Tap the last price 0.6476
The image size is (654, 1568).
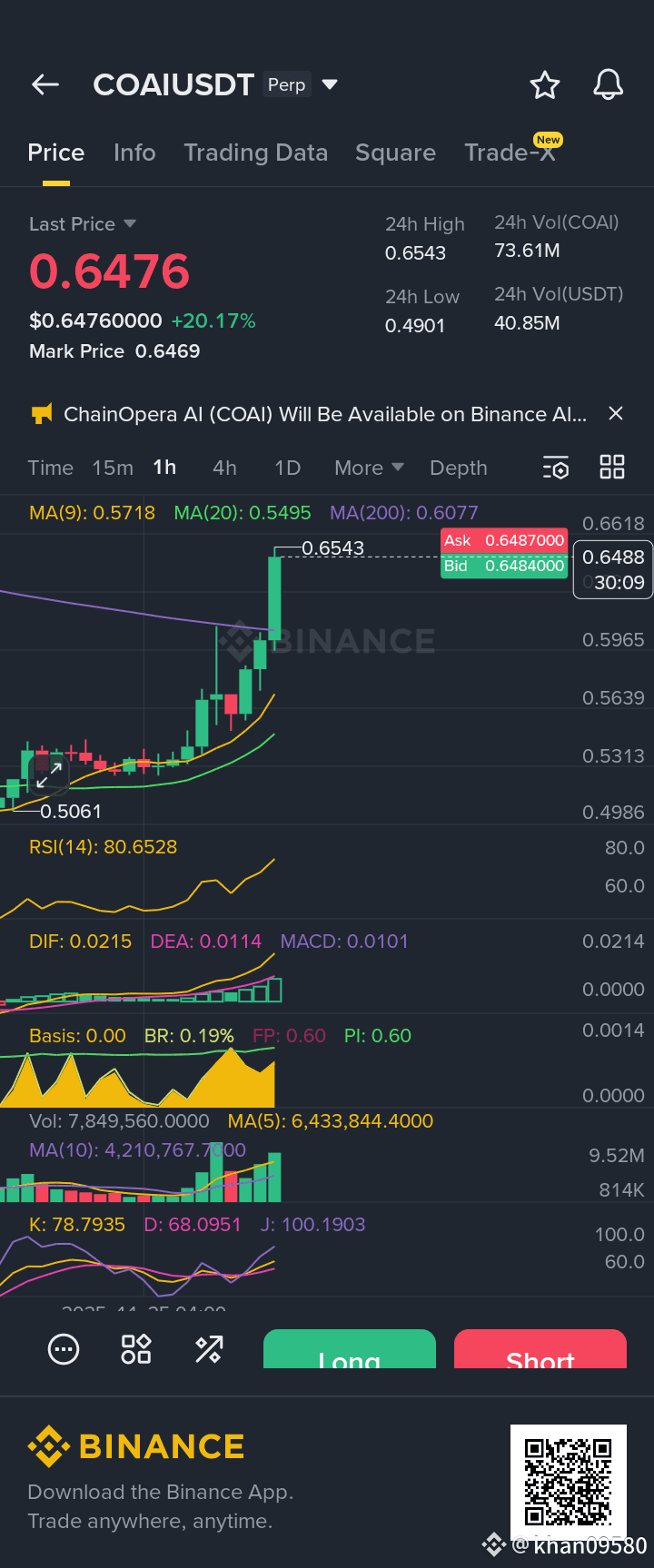pos(110,271)
